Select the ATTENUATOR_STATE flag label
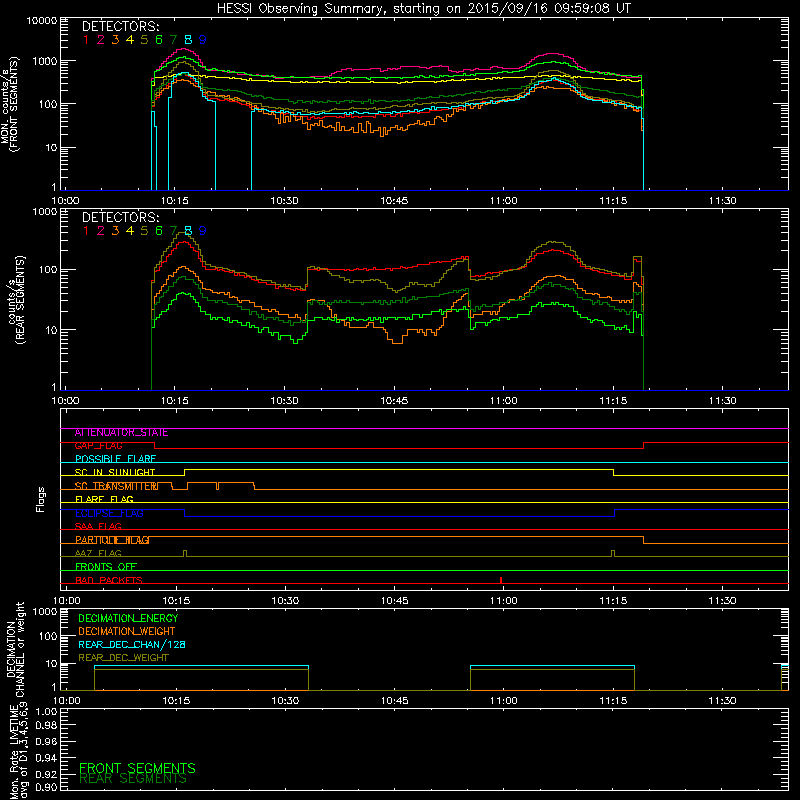800x800 pixels. [x=121, y=433]
